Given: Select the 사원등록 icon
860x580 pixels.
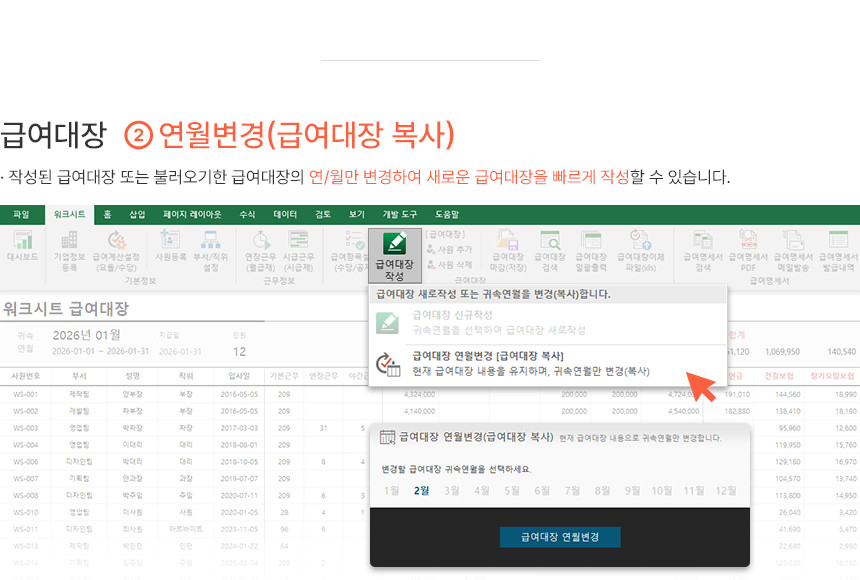Looking at the screenshot, I should pos(170,248).
